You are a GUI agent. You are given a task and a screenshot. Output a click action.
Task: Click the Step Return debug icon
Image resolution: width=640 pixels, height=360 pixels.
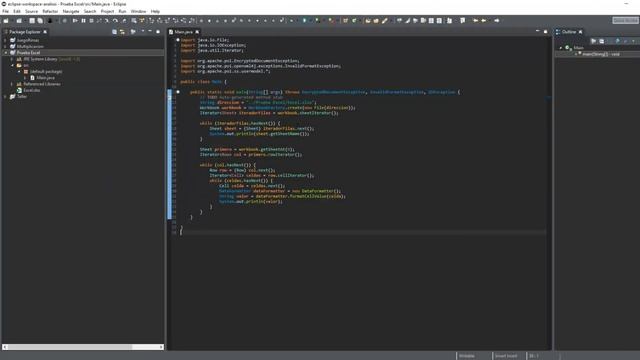(x=124, y=20)
